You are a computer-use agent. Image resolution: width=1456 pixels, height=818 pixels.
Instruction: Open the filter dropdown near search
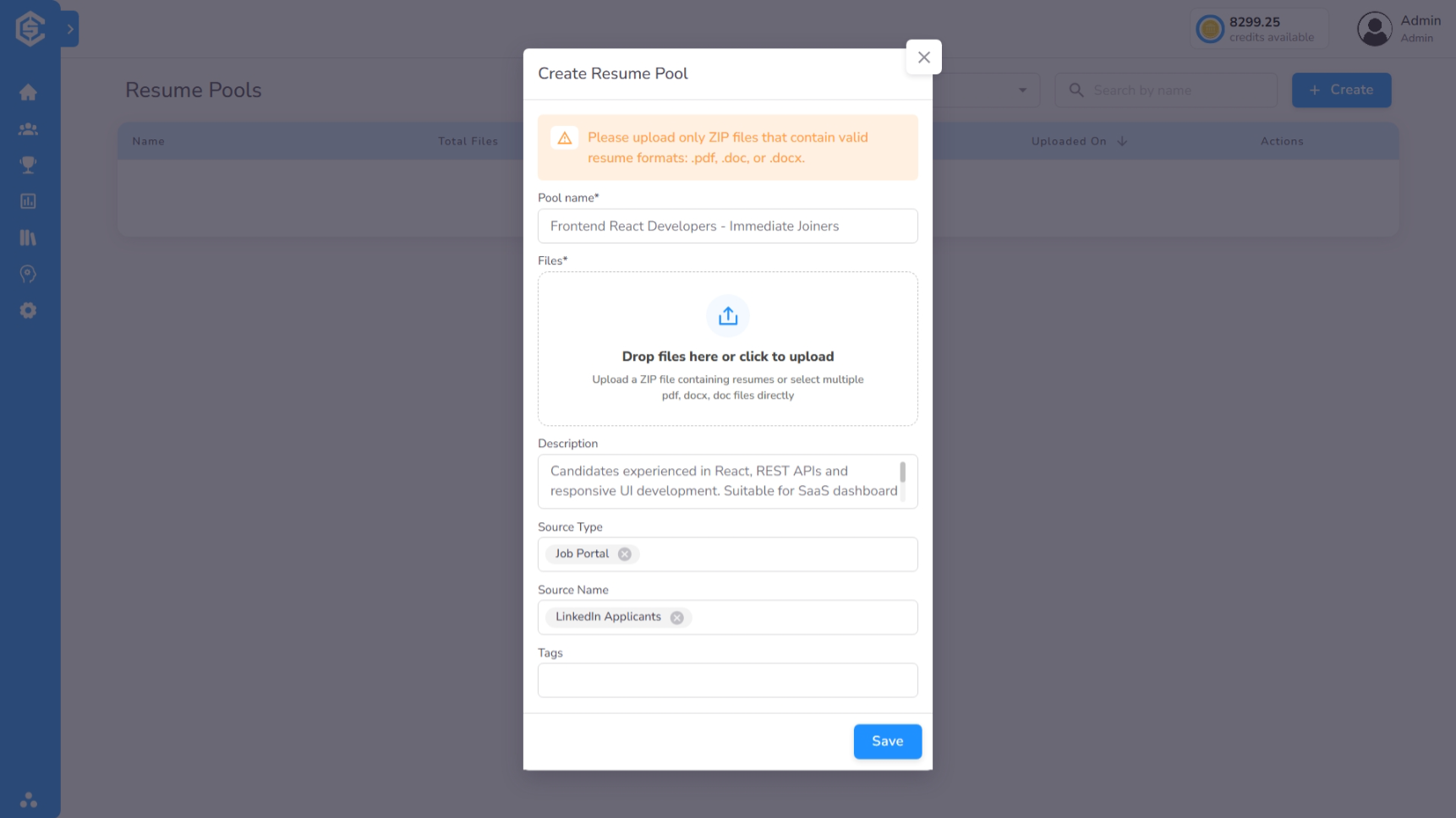tap(1021, 90)
